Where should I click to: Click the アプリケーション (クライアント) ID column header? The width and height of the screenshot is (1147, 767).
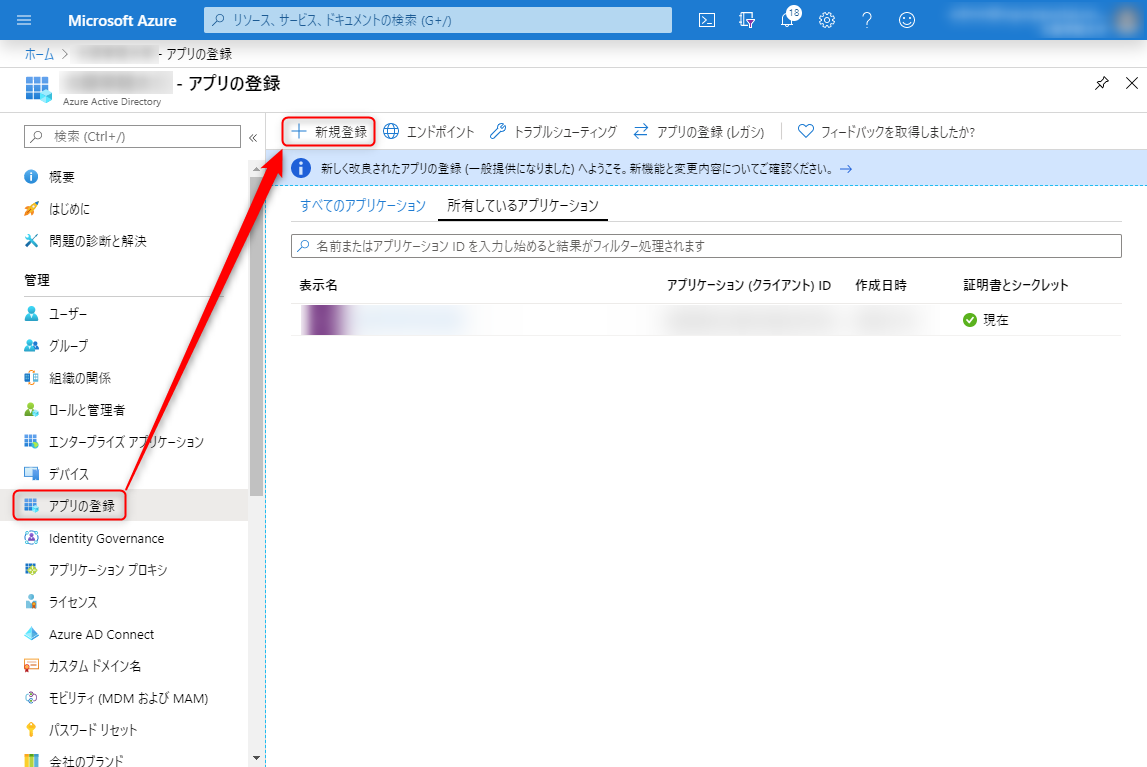click(x=748, y=285)
